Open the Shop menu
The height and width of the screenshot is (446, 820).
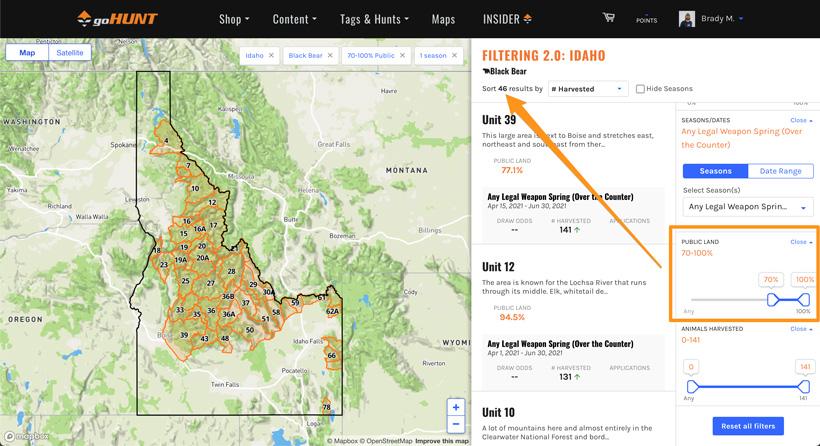234,19
